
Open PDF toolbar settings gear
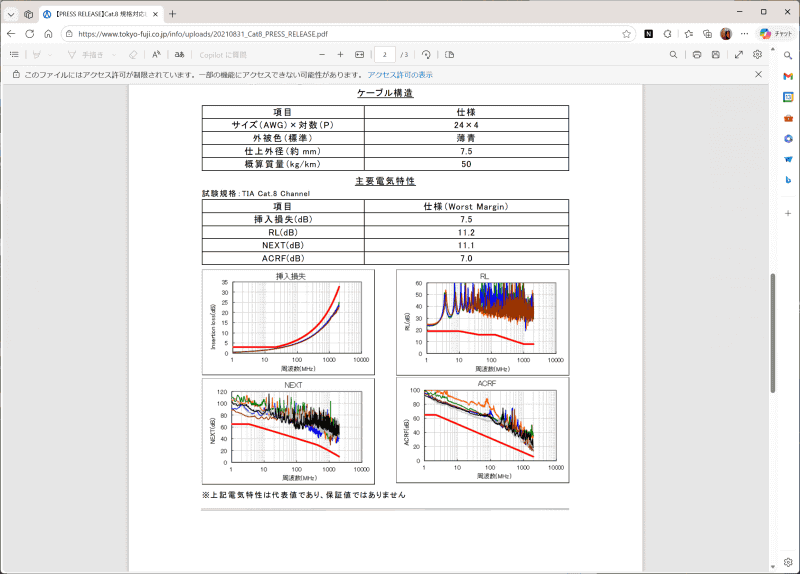(x=758, y=55)
